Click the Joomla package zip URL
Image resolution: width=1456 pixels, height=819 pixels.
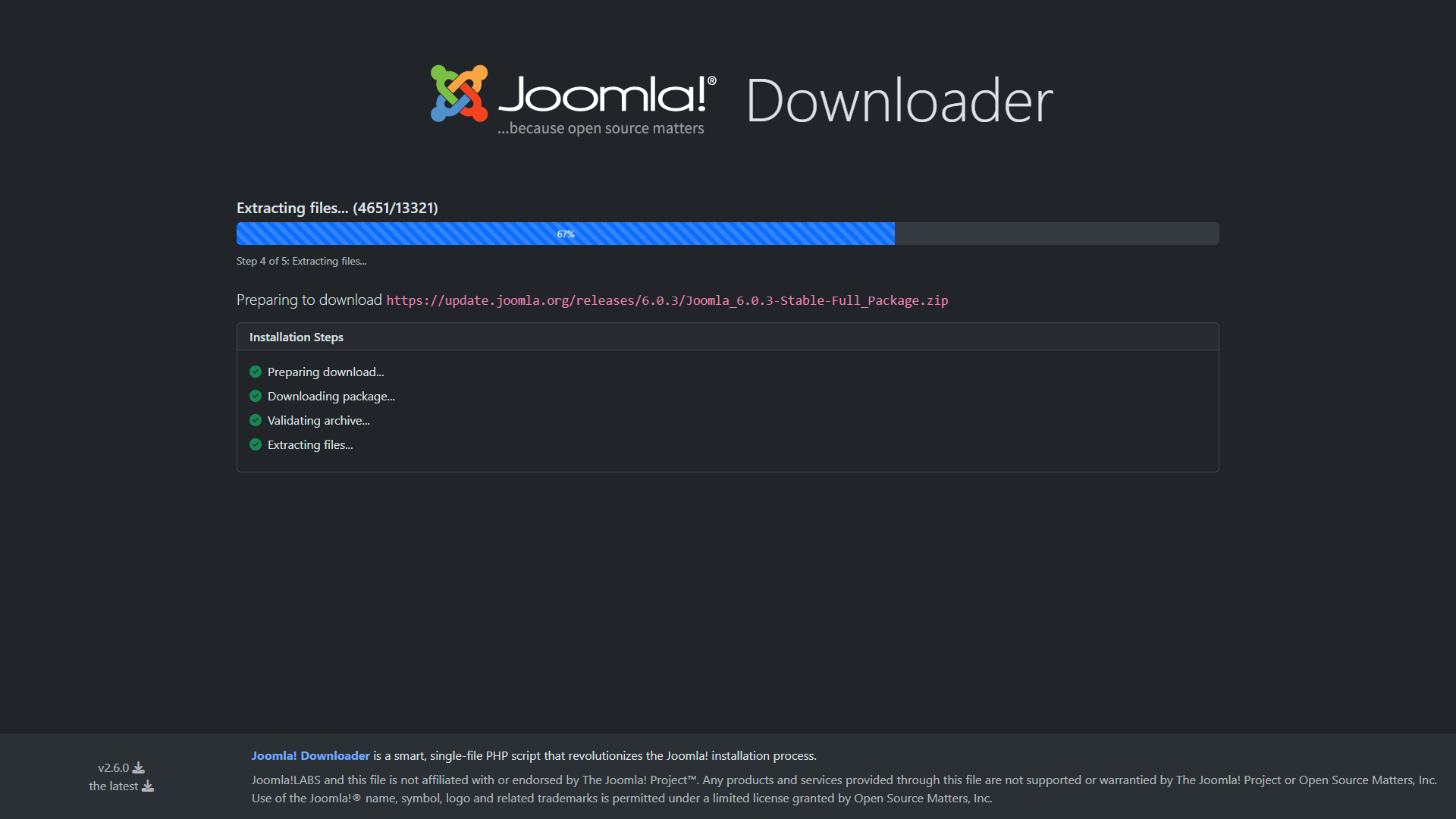[667, 300]
